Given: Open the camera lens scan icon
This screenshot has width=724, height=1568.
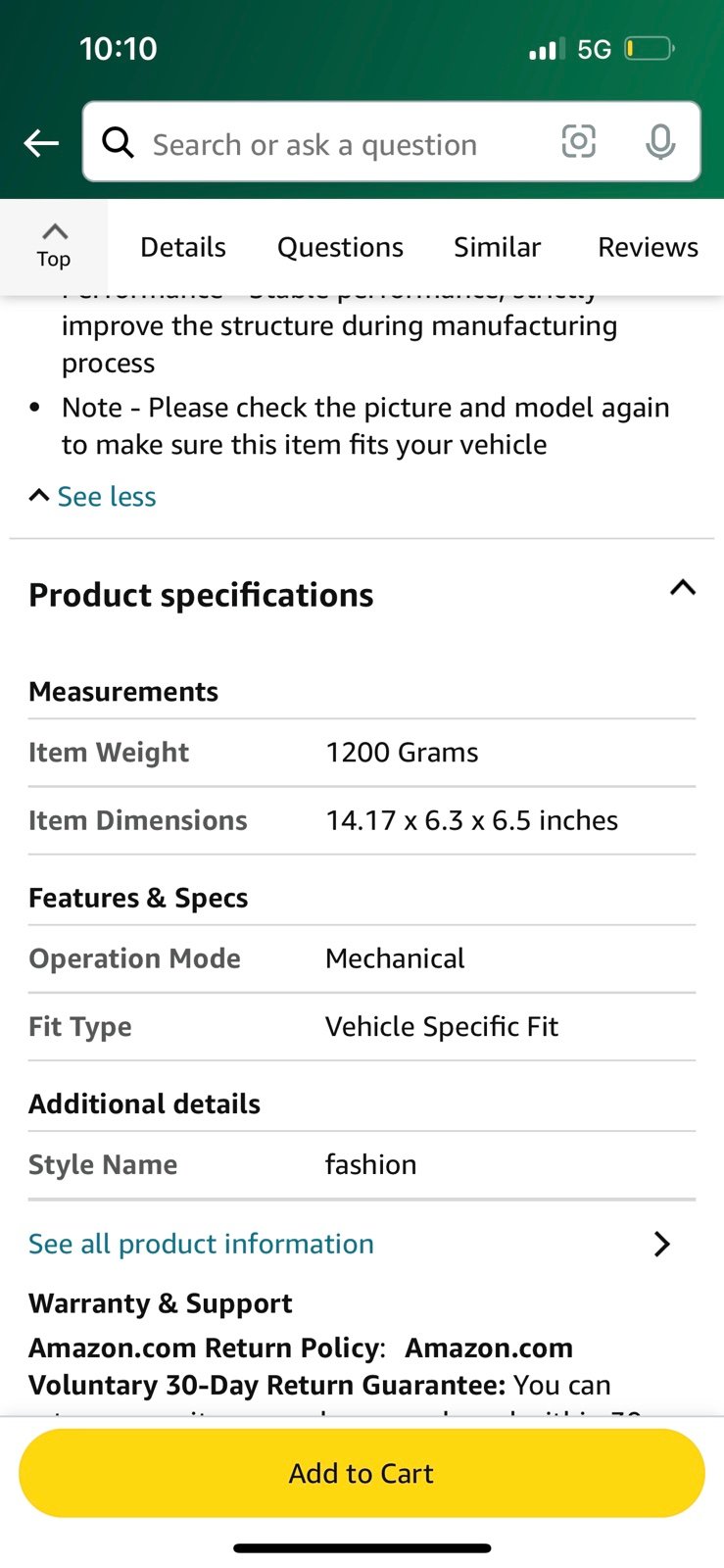Looking at the screenshot, I should click(x=579, y=142).
